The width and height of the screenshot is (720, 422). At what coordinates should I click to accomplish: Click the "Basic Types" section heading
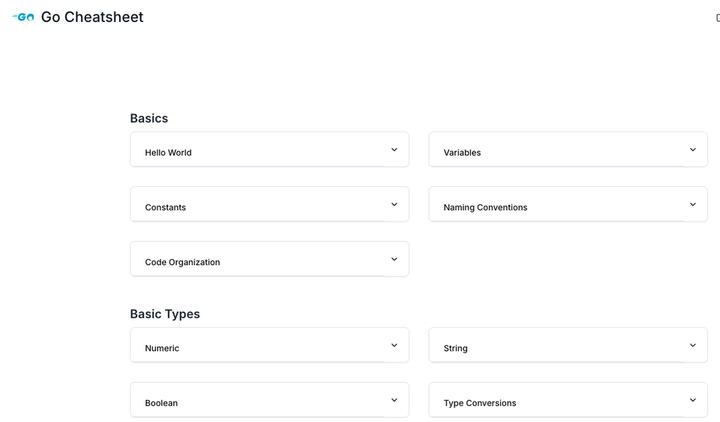pos(165,314)
